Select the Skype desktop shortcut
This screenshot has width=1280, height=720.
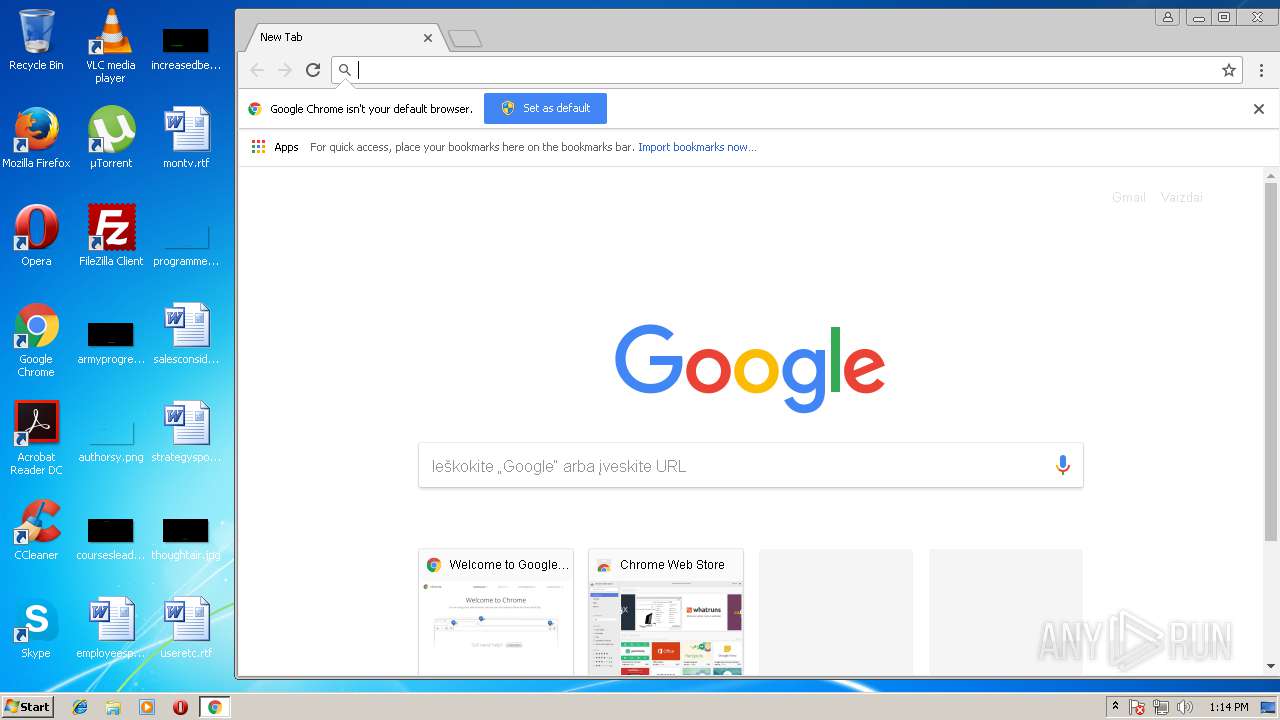36,628
